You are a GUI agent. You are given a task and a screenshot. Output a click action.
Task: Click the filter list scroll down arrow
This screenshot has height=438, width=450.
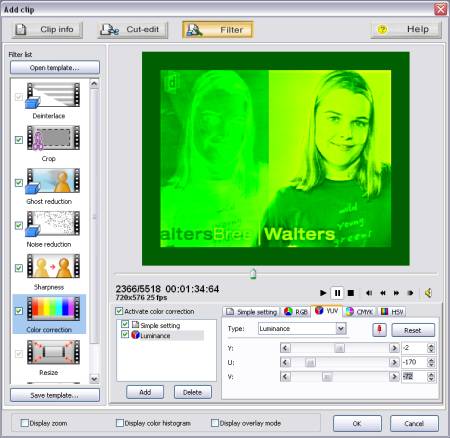point(94,379)
